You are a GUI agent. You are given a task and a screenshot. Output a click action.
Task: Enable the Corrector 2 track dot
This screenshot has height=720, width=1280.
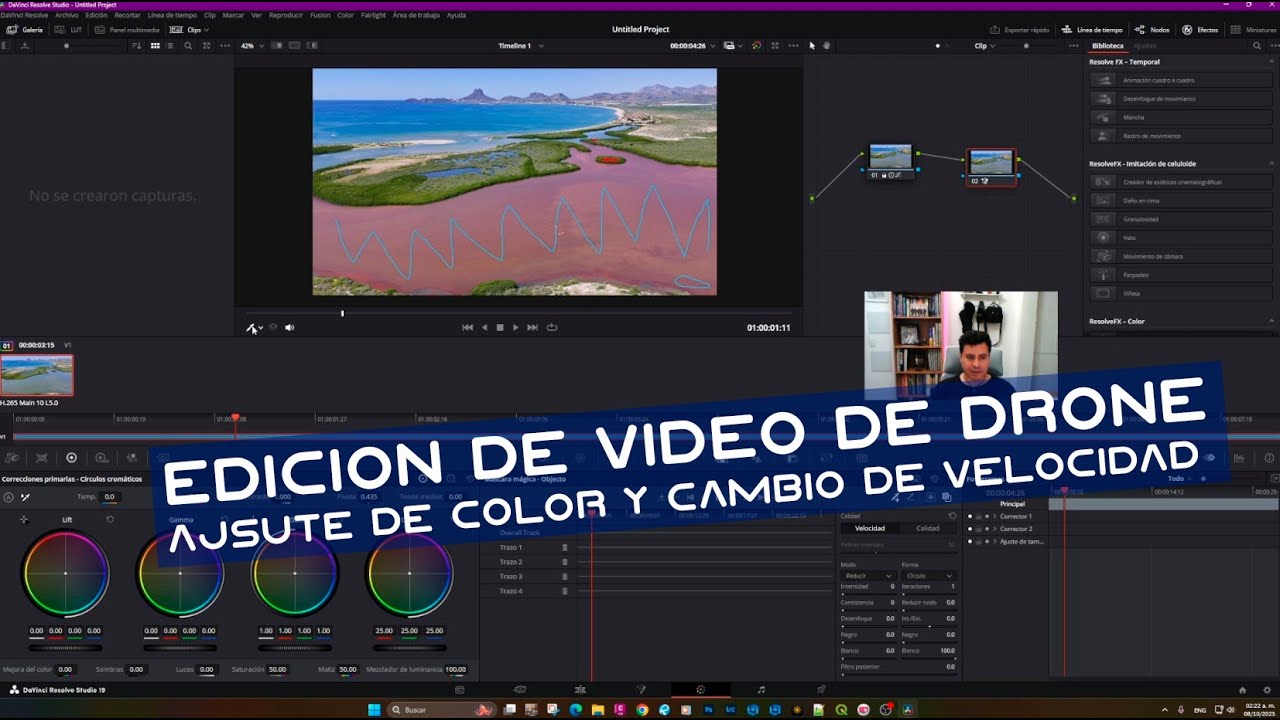pyautogui.click(x=969, y=529)
